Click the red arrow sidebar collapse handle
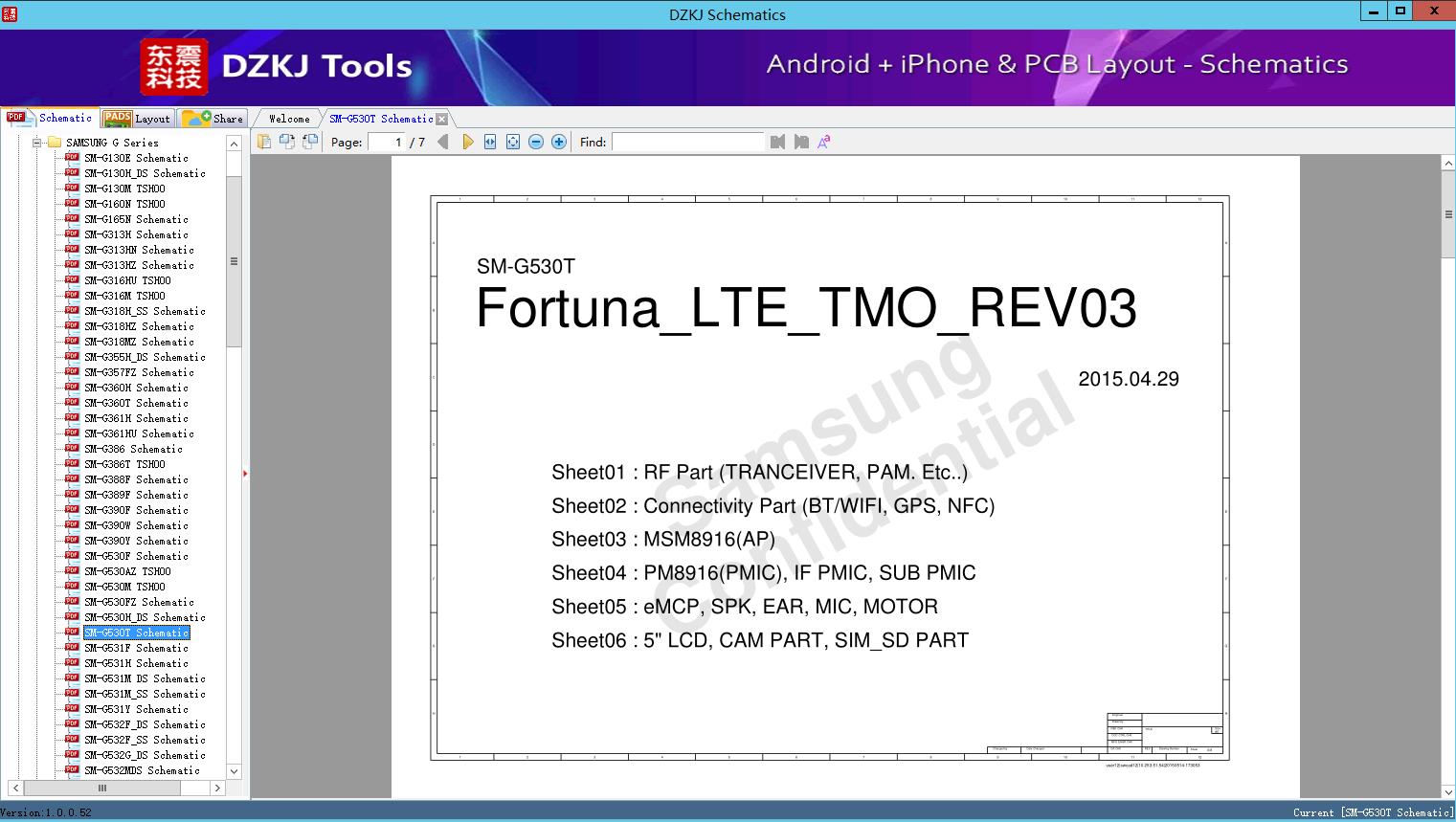 tap(245, 474)
